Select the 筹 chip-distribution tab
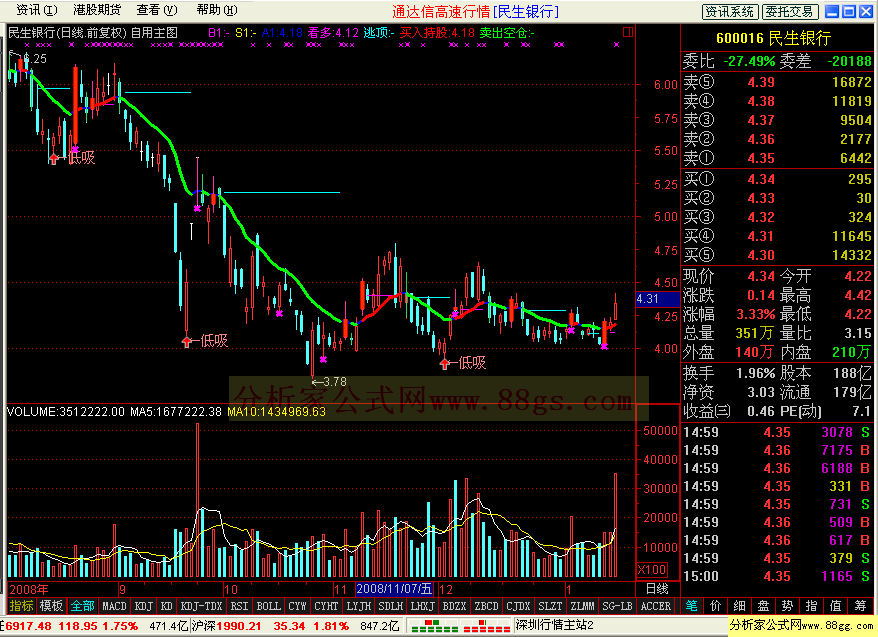 tap(860, 606)
